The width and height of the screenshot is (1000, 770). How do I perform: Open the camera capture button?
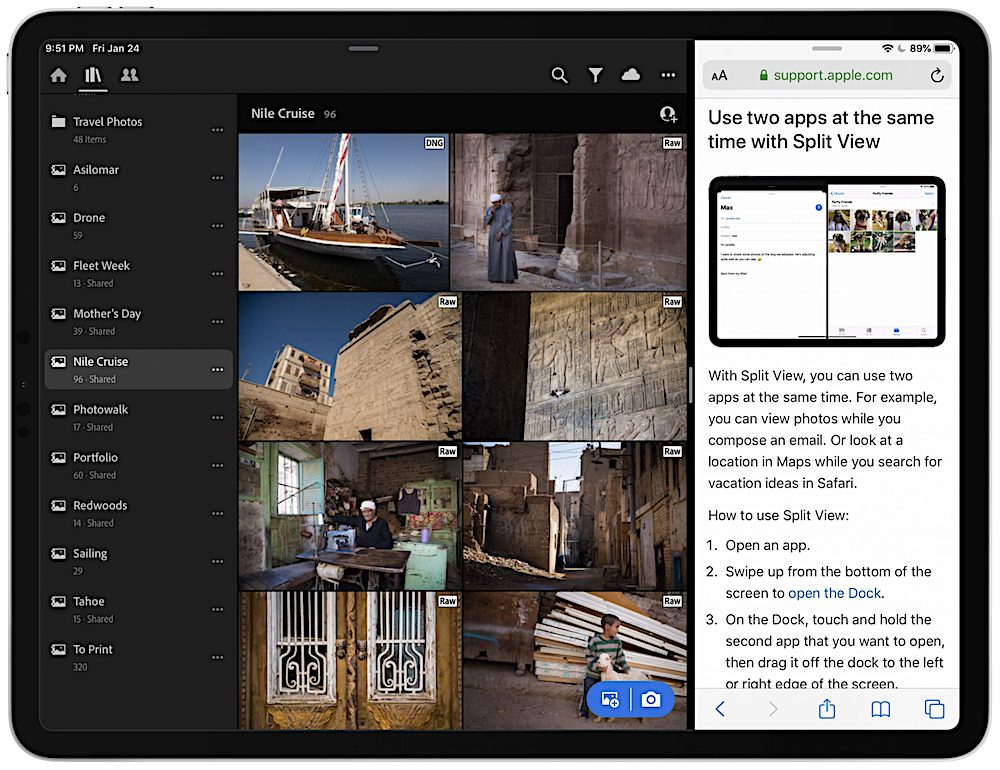point(651,700)
